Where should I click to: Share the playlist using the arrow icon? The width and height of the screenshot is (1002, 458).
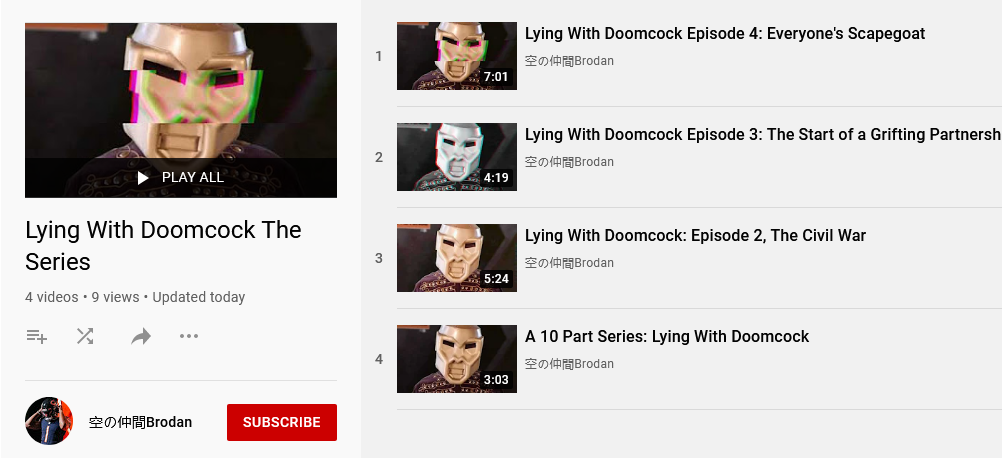(x=141, y=336)
